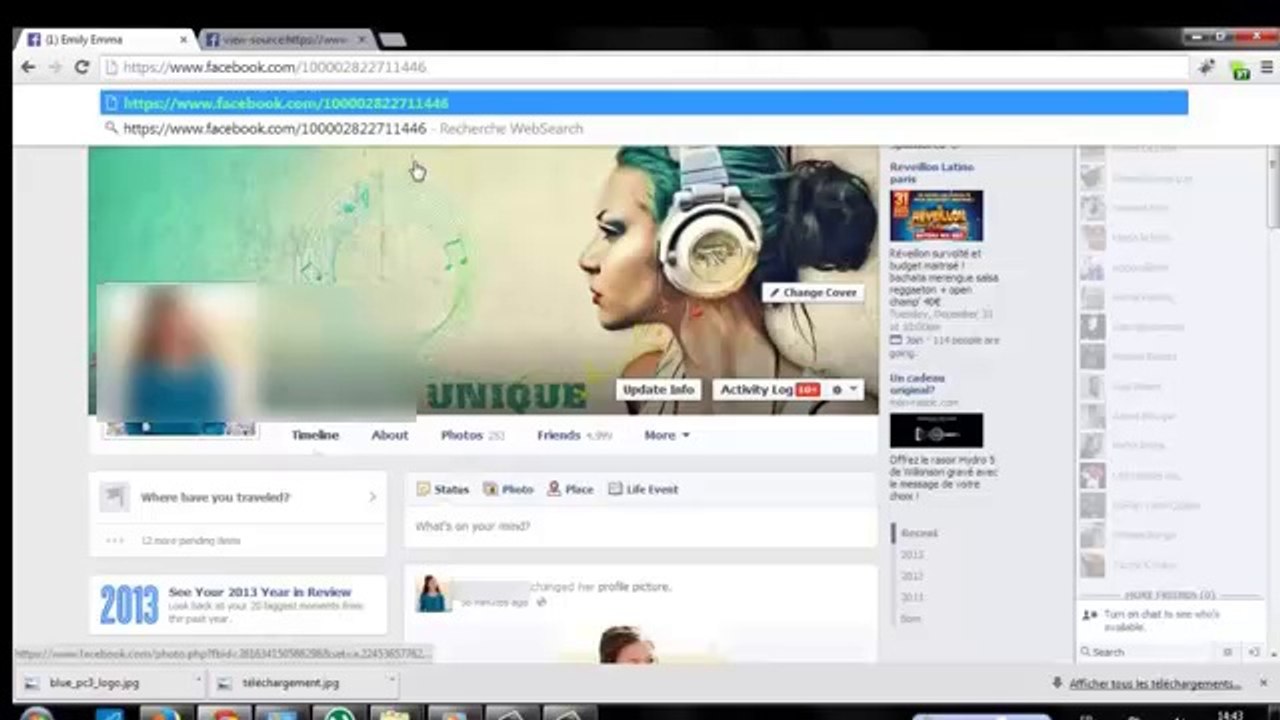This screenshot has width=1280, height=720.
Task: Select the Place composer option
Action: click(570, 489)
